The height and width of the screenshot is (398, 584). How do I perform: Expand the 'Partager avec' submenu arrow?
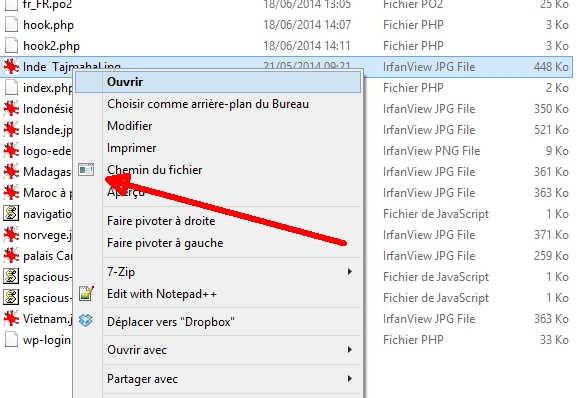349,379
